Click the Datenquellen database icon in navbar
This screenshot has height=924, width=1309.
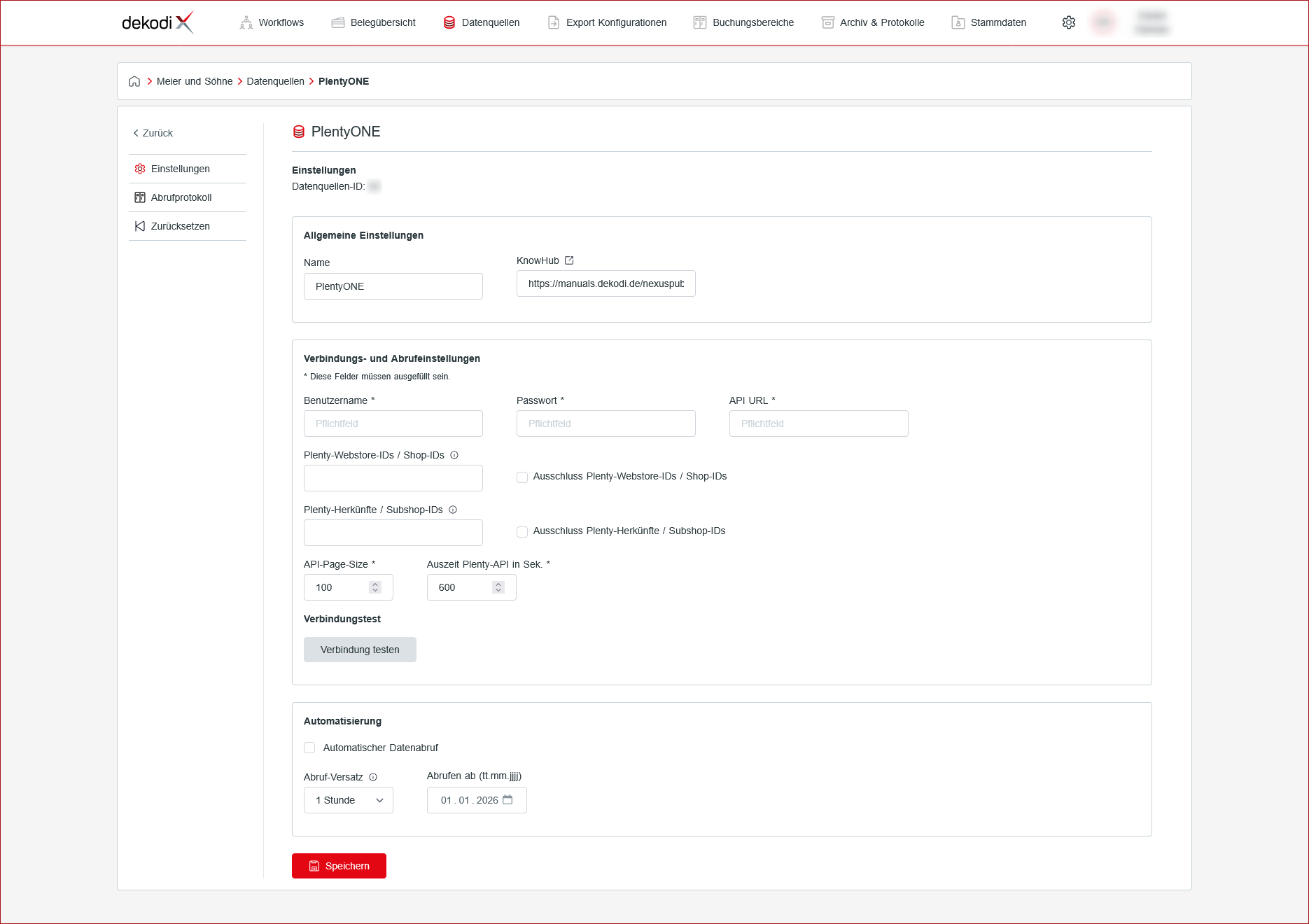click(449, 22)
